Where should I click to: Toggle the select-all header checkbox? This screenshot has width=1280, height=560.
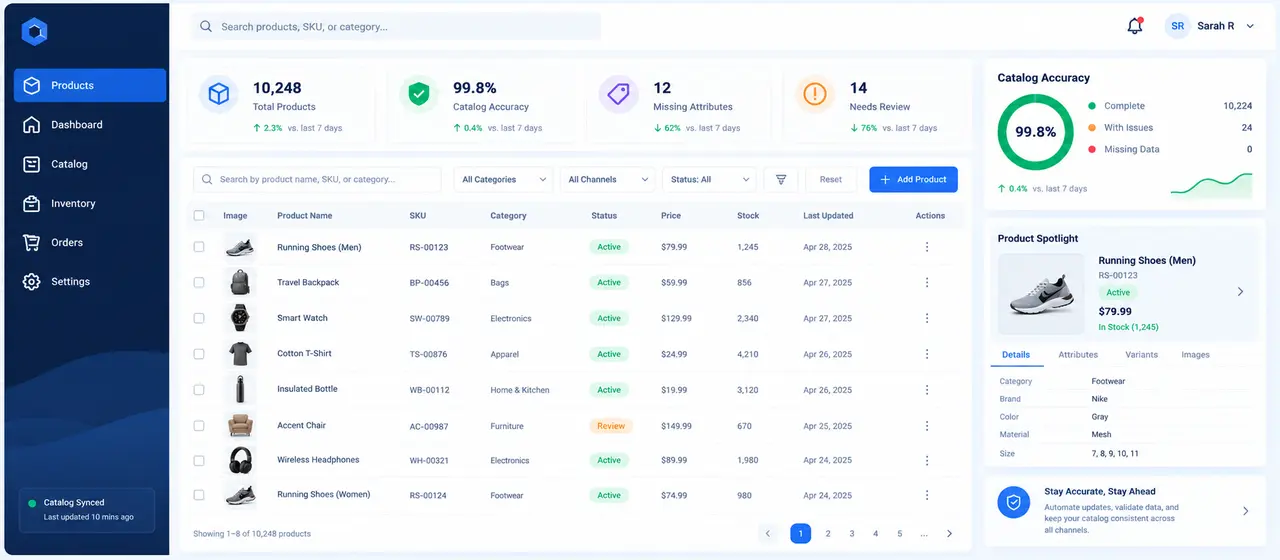coord(199,215)
